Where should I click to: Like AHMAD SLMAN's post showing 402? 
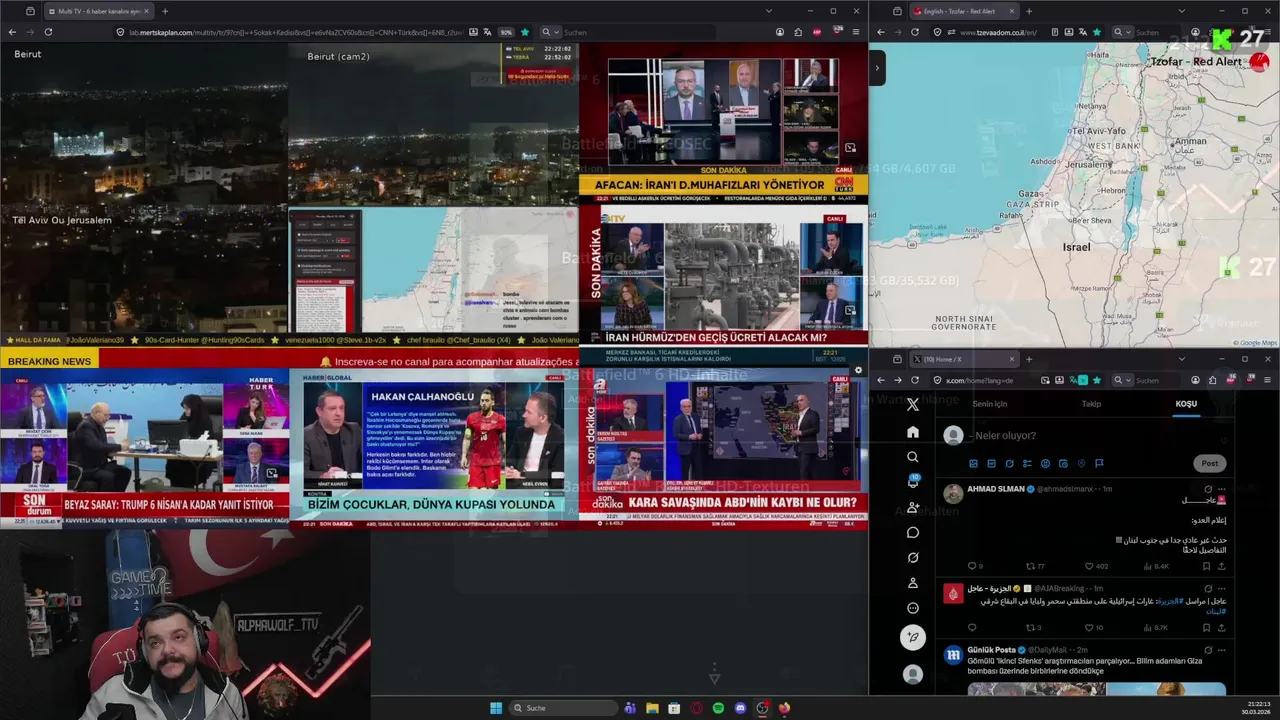point(1095,566)
